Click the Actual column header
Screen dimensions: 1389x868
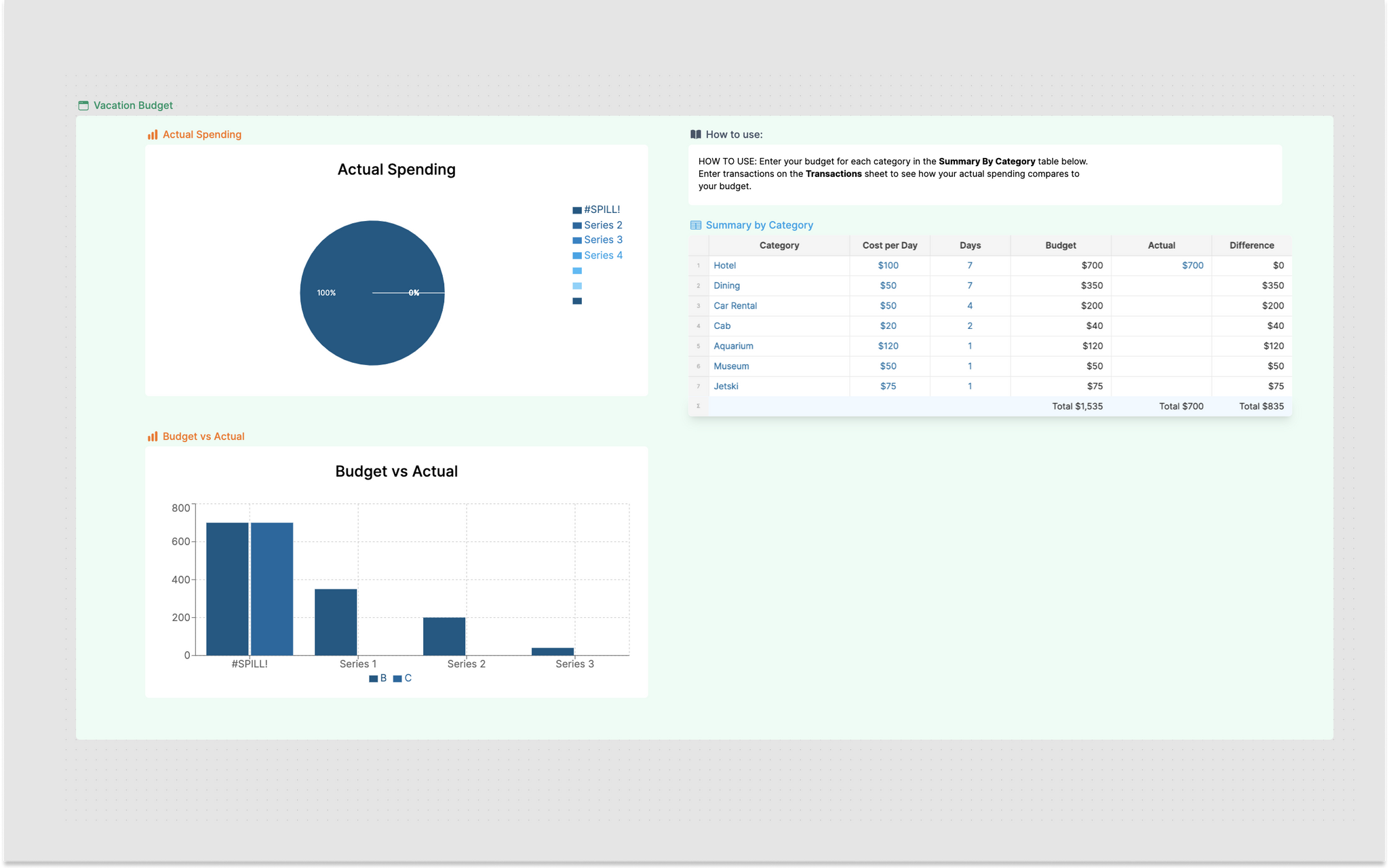pyautogui.click(x=1161, y=245)
